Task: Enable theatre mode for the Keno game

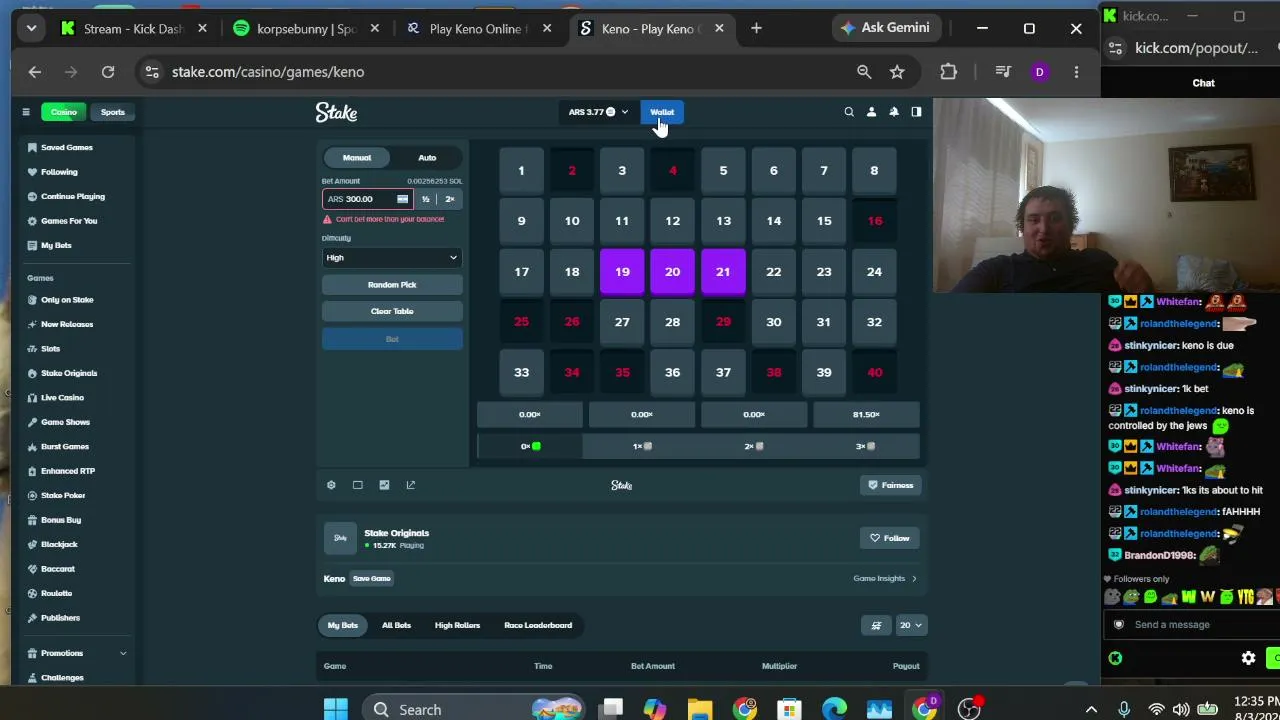Action: (x=357, y=485)
